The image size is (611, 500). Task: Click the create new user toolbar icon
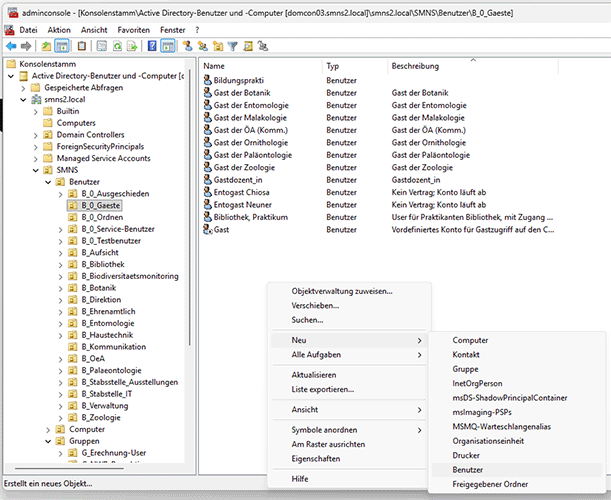click(187, 46)
